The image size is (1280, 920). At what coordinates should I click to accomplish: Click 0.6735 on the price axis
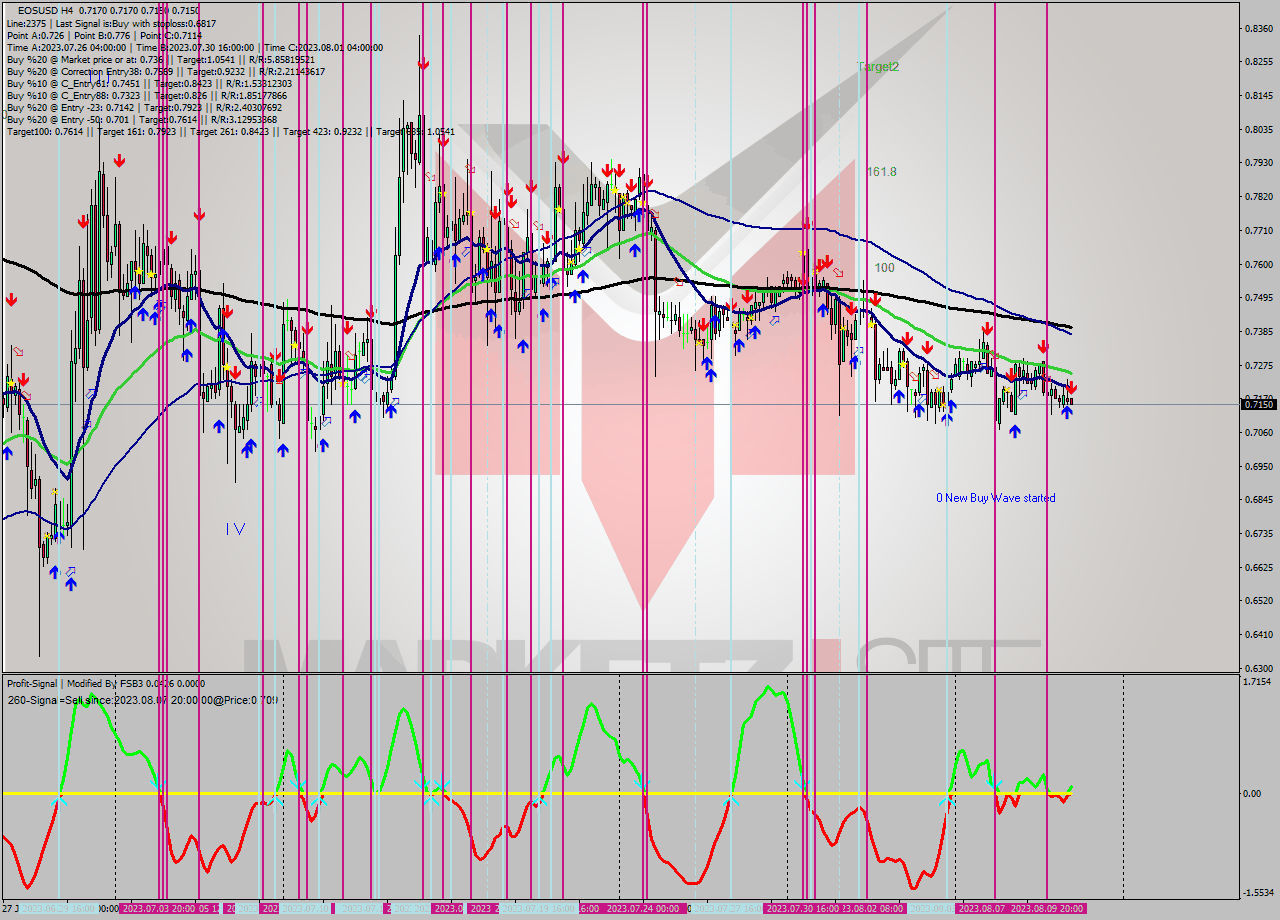[x=1258, y=533]
